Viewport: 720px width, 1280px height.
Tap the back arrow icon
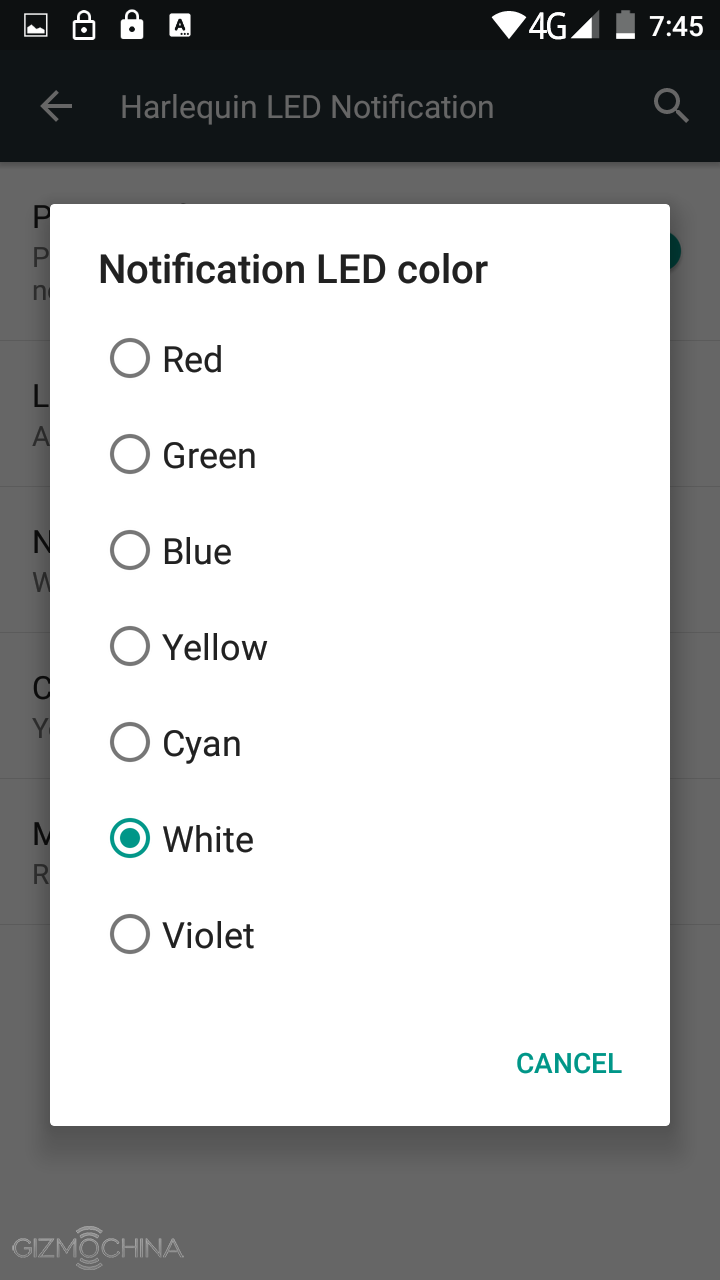click(56, 107)
